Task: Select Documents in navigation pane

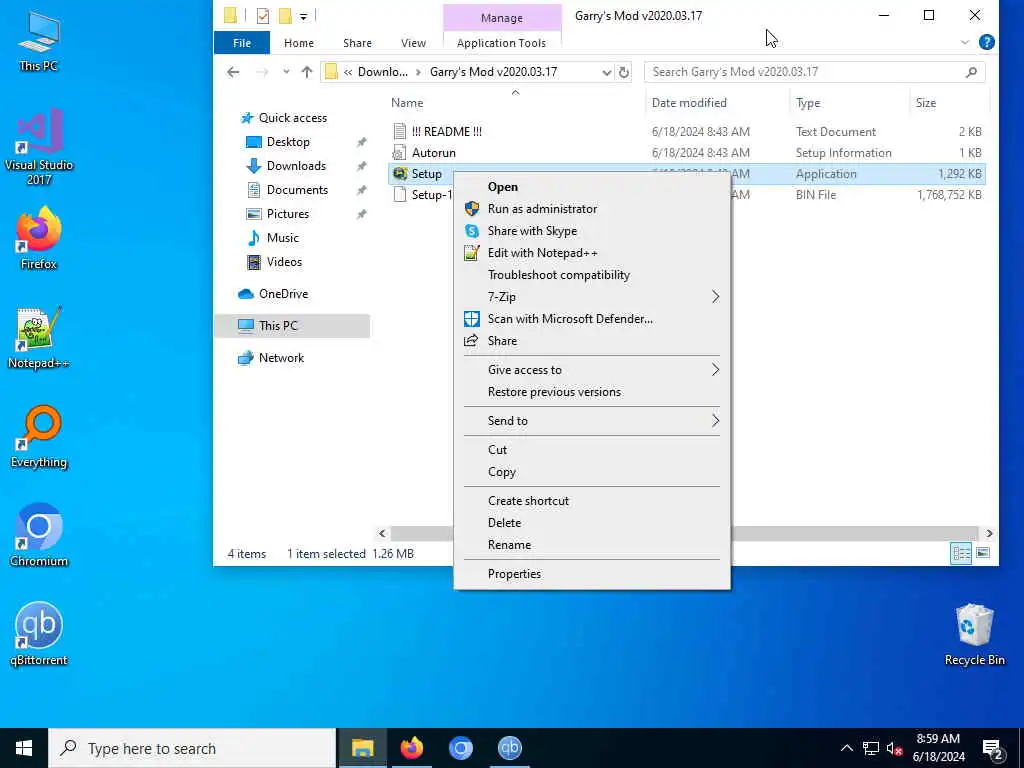Action: click(x=297, y=190)
